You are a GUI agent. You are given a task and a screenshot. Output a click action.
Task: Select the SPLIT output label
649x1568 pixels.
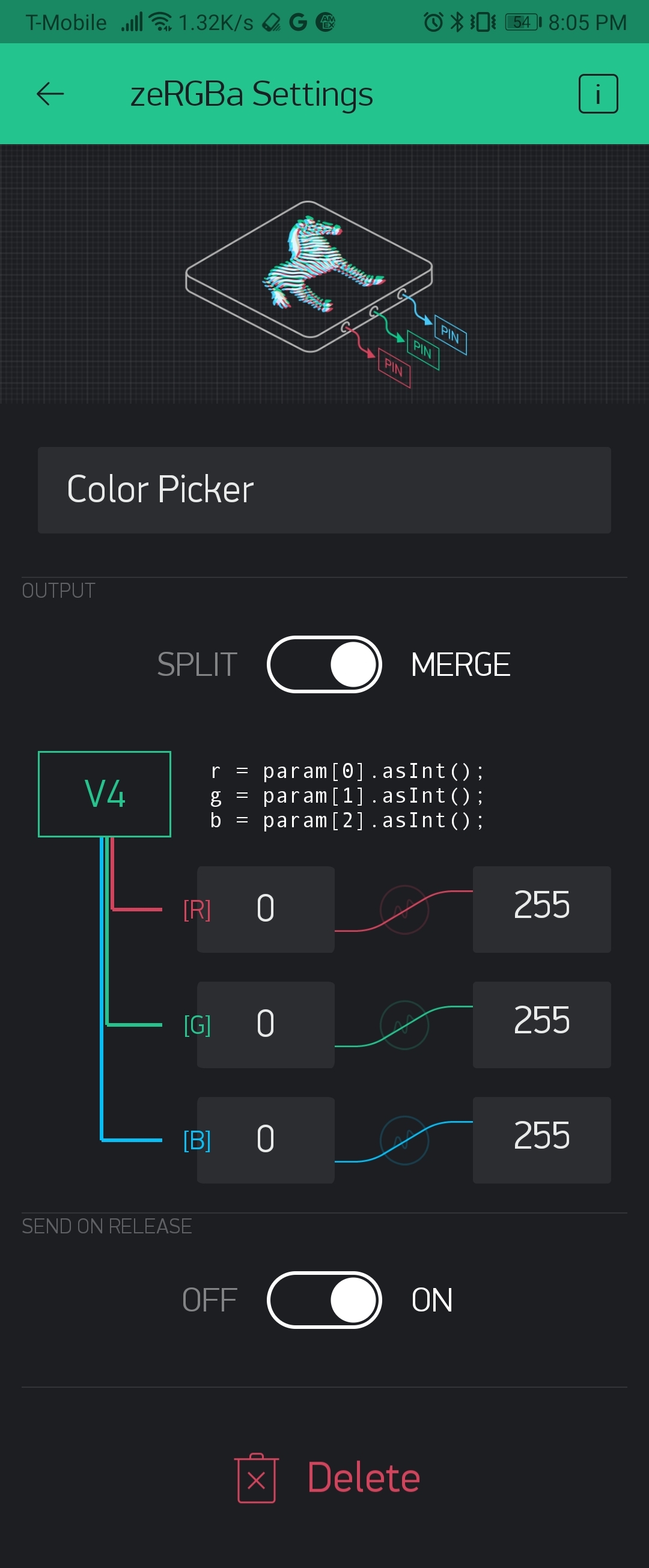coord(197,664)
